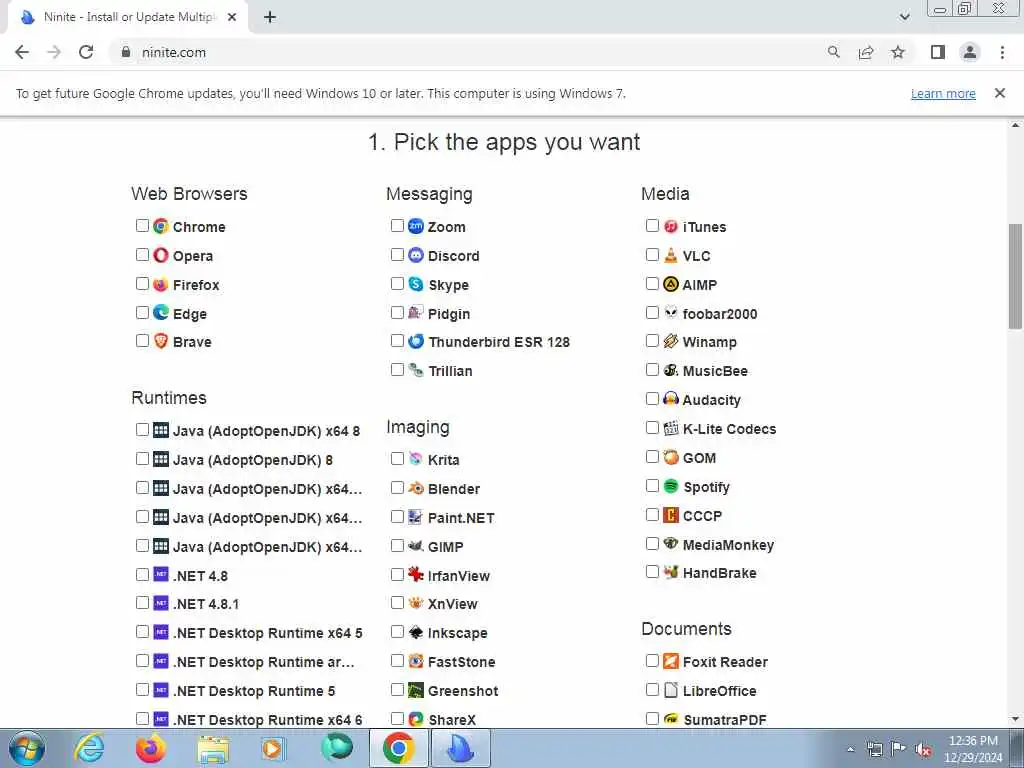Open Firefox from the taskbar
Screen dimensions: 1024x768
pos(151,748)
